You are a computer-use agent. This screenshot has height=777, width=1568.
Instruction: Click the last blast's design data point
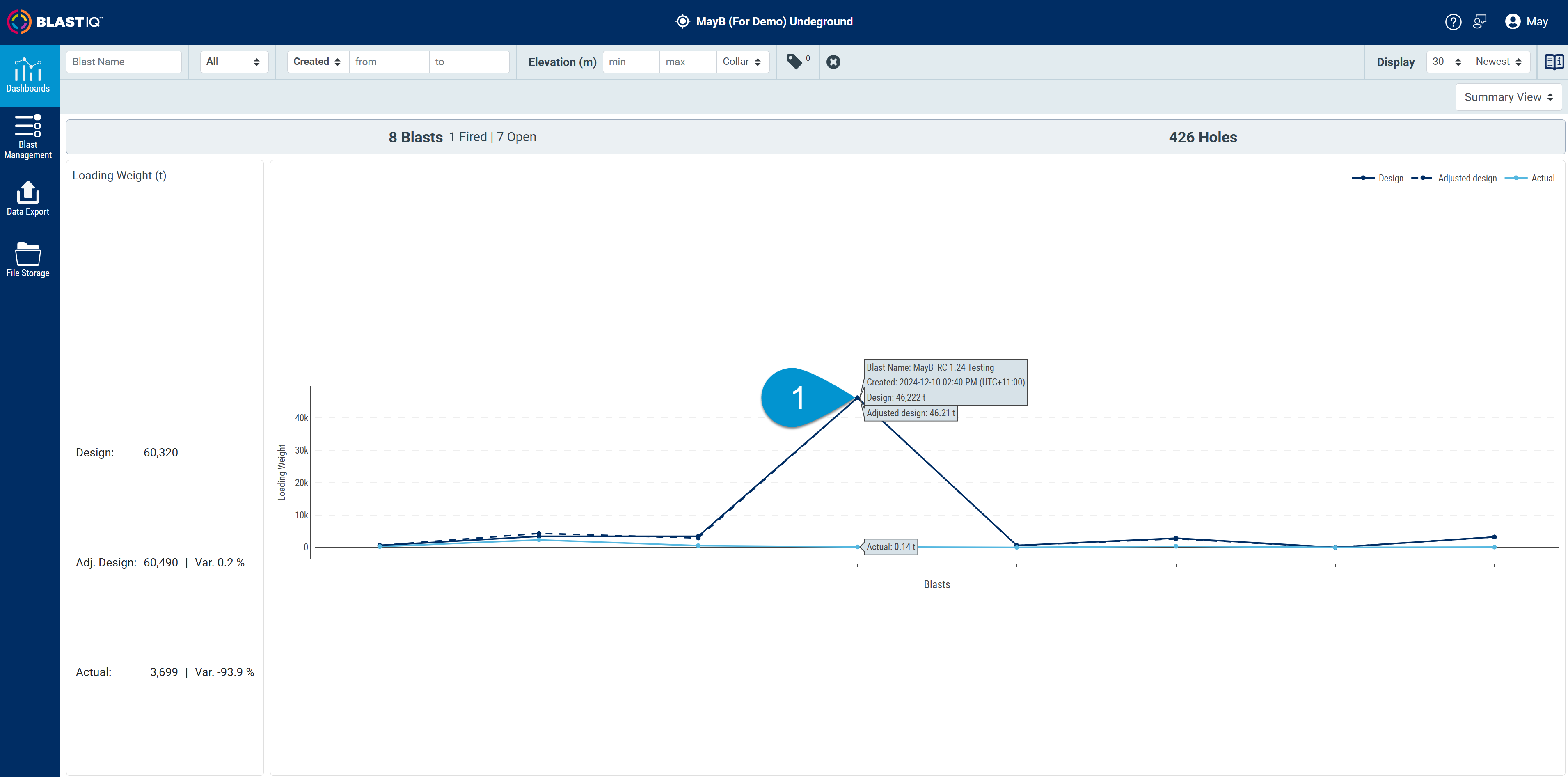(1495, 537)
